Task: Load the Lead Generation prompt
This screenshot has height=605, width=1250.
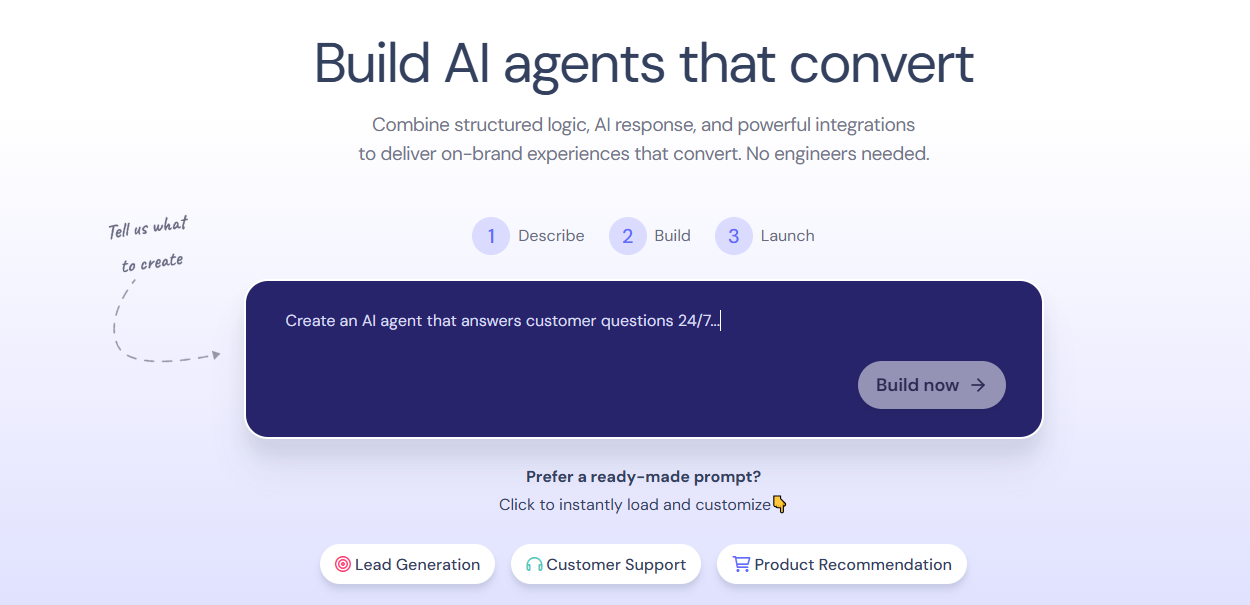Action: click(407, 564)
